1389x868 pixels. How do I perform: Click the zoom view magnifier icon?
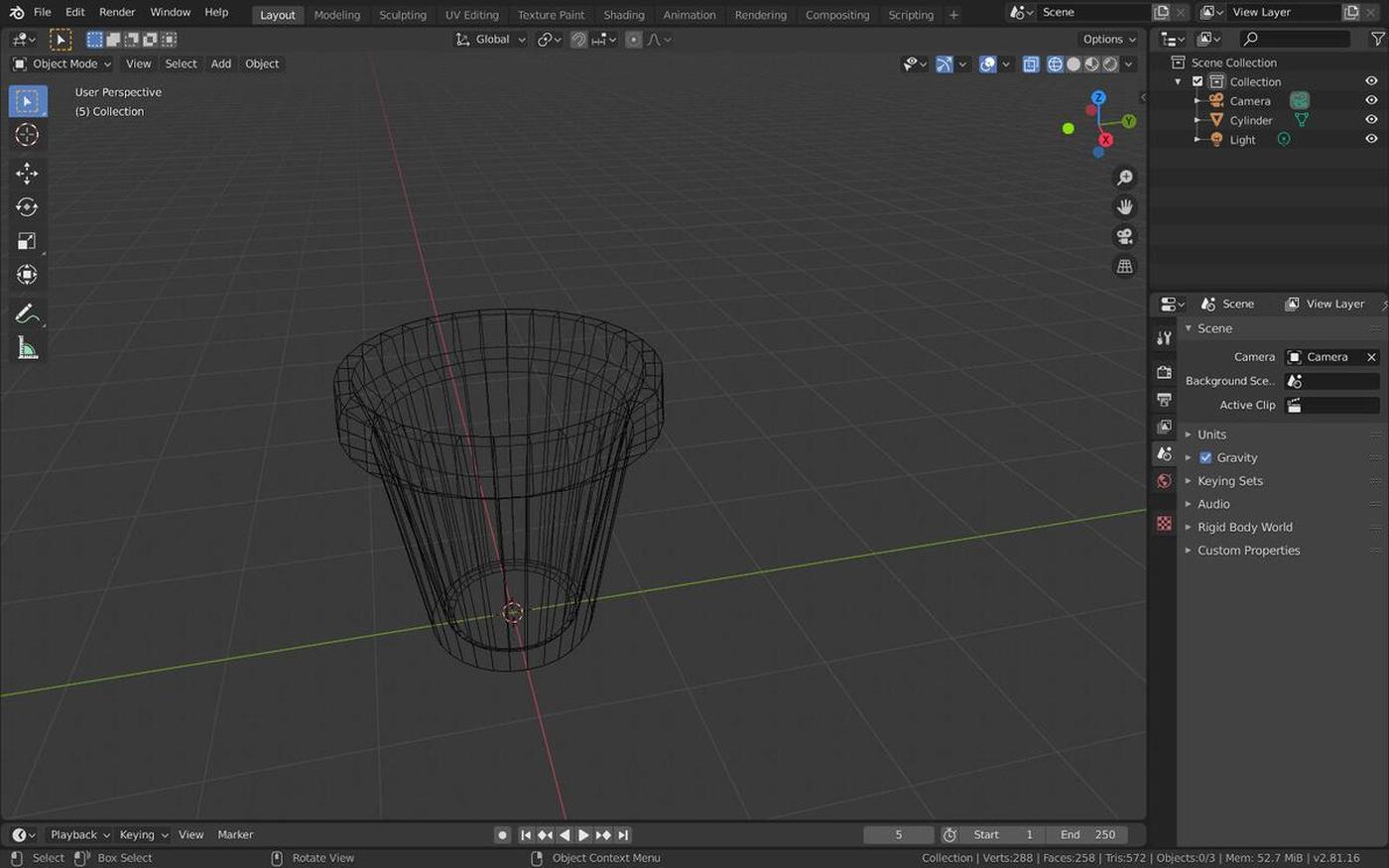click(1124, 178)
